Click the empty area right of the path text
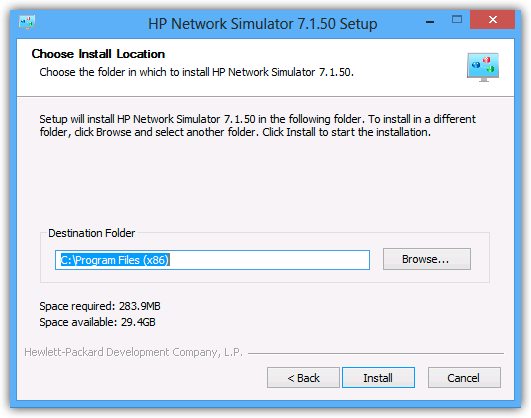This screenshot has width=531, height=418. [269, 260]
